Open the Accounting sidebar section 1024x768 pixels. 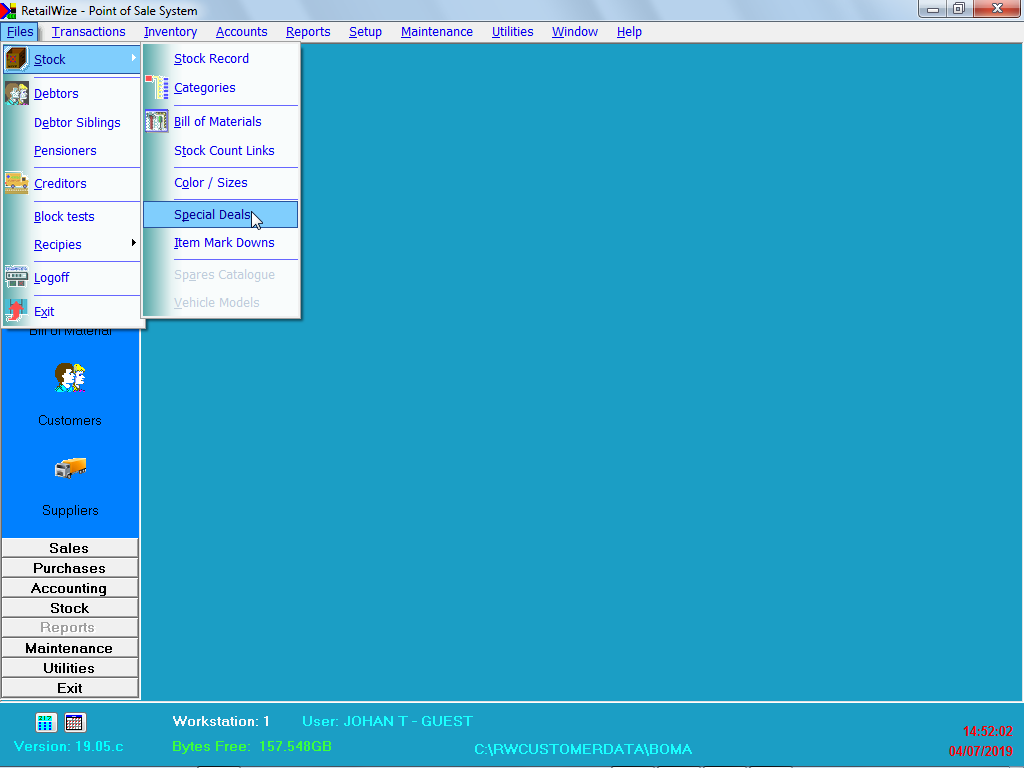tap(69, 588)
